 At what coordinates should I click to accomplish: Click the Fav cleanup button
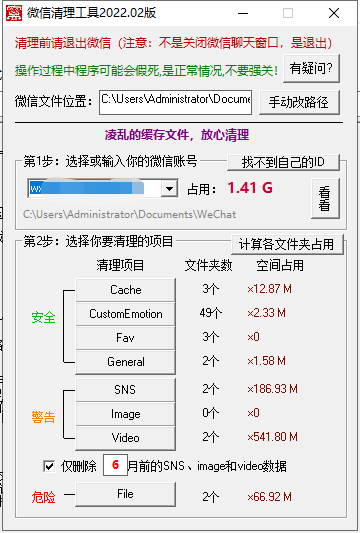click(125, 338)
